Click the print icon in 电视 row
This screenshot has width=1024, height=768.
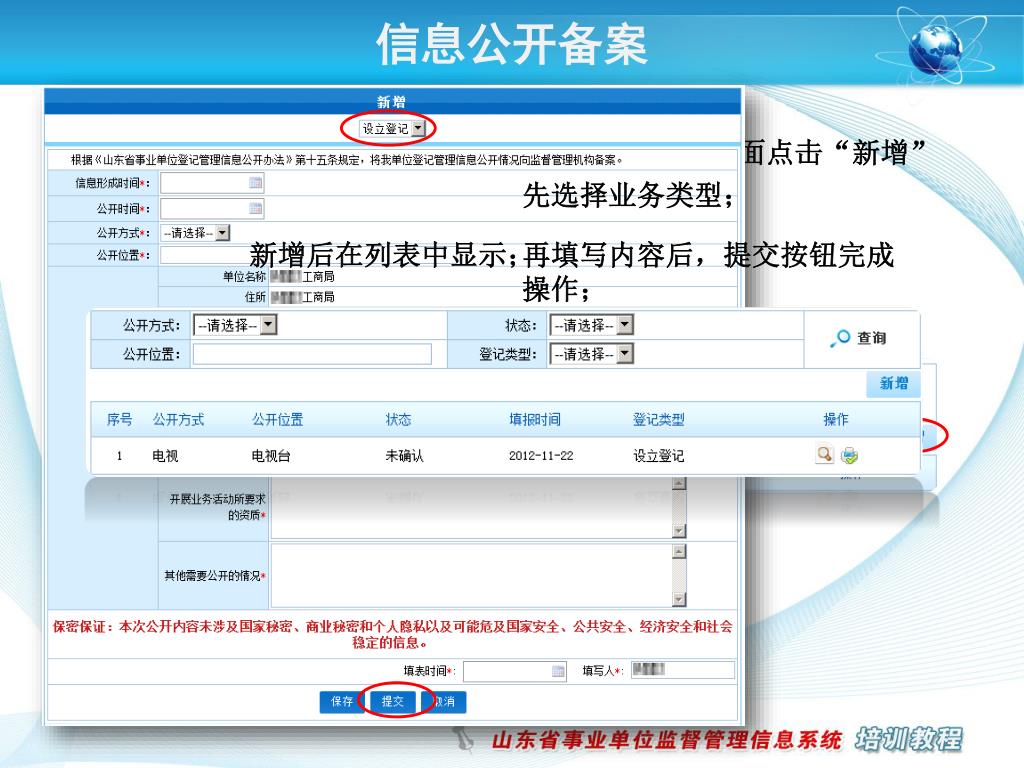pos(849,455)
